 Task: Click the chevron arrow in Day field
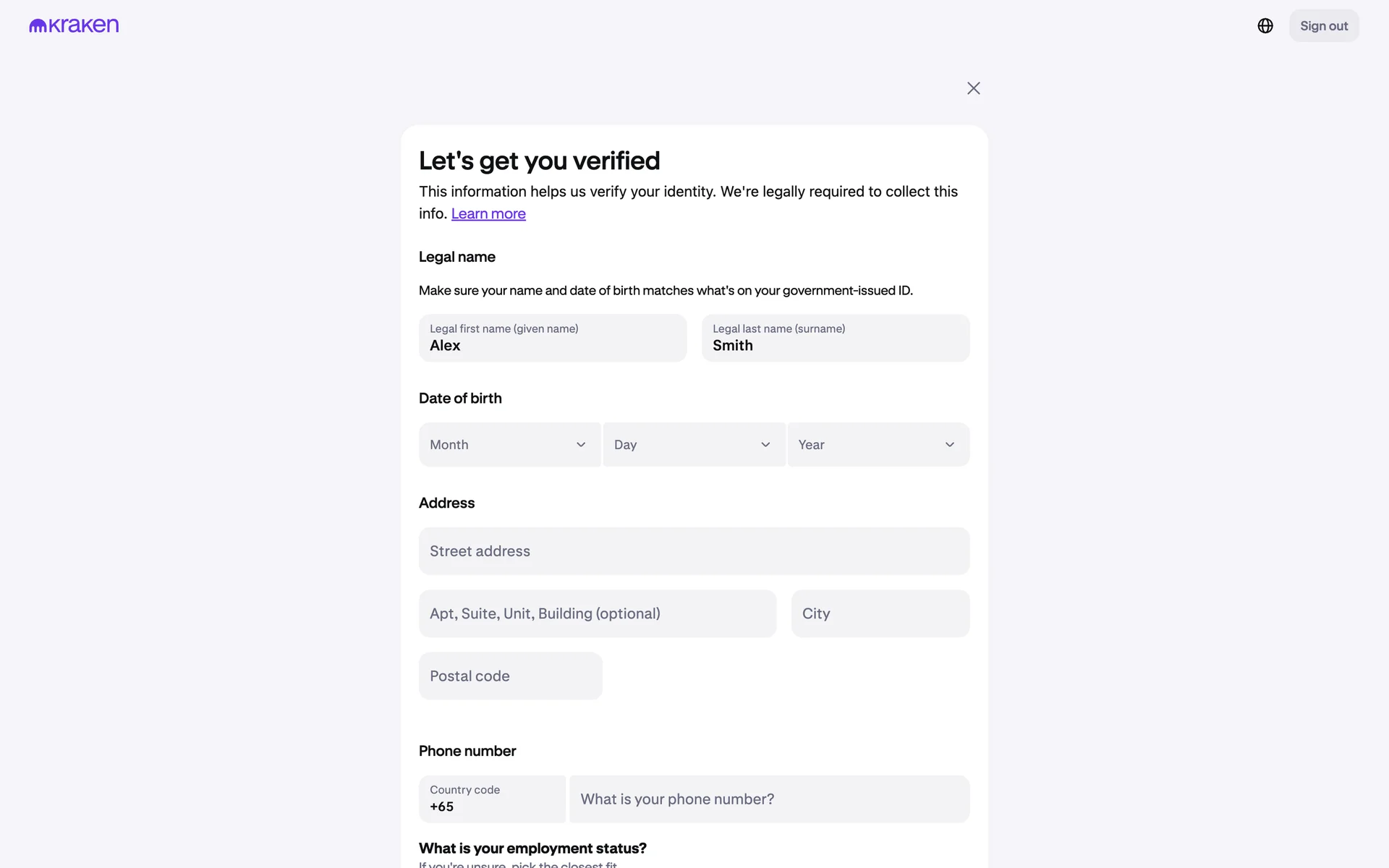[765, 445]
